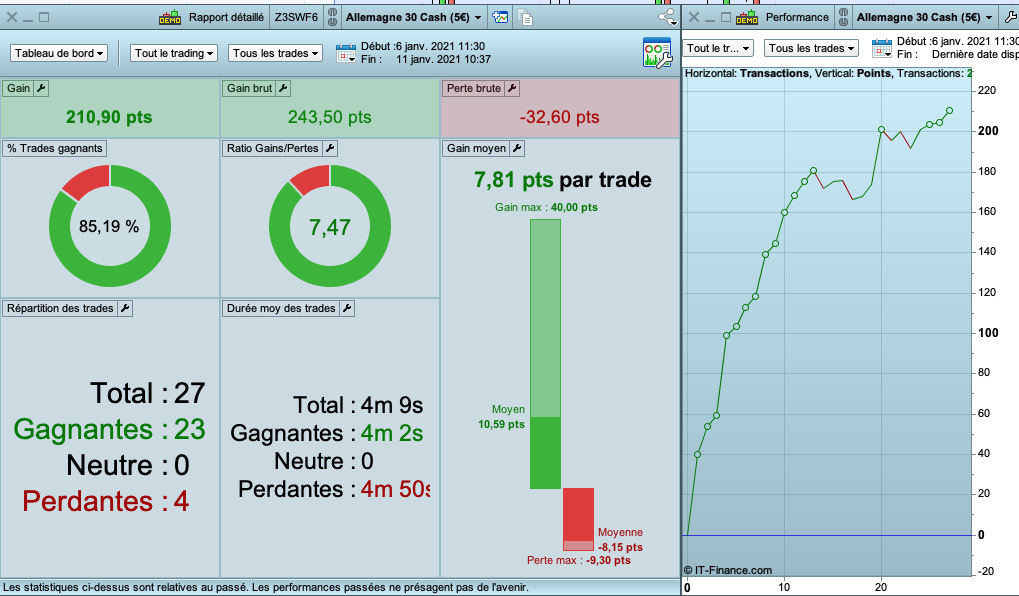Click 85,19 % winning trades donut
Image resolution: width=1019 pixels, height=596 pixels.
click(x=110, y=226)
